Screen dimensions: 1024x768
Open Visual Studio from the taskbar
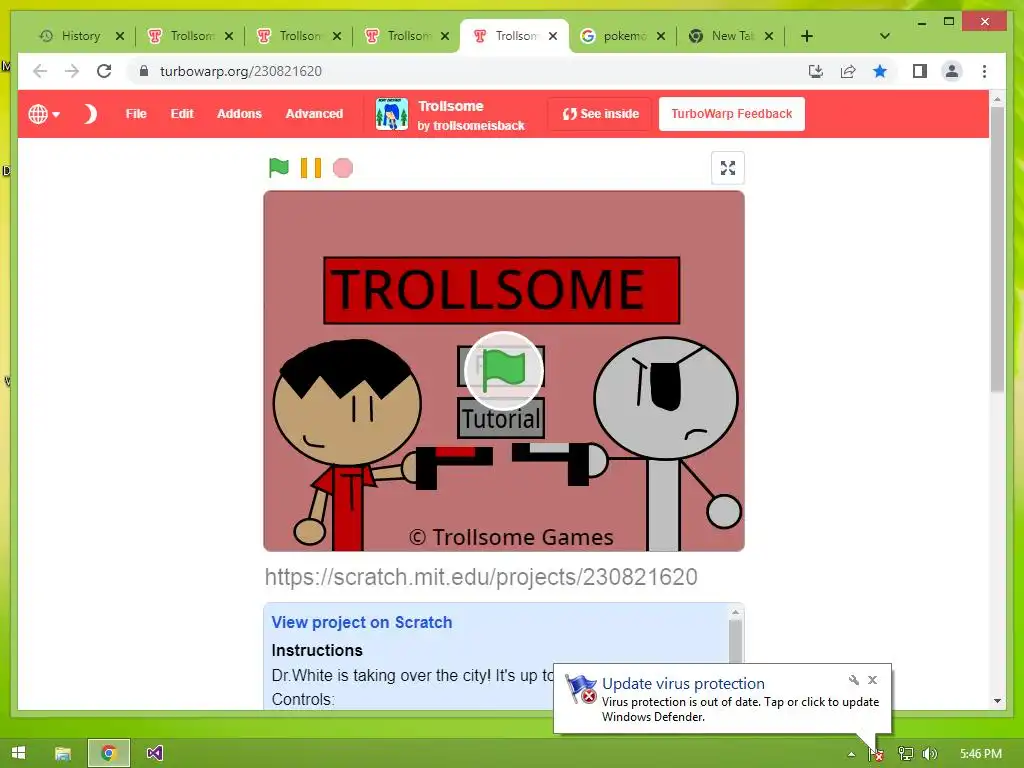pyautogui.click(x=154, y=753)
